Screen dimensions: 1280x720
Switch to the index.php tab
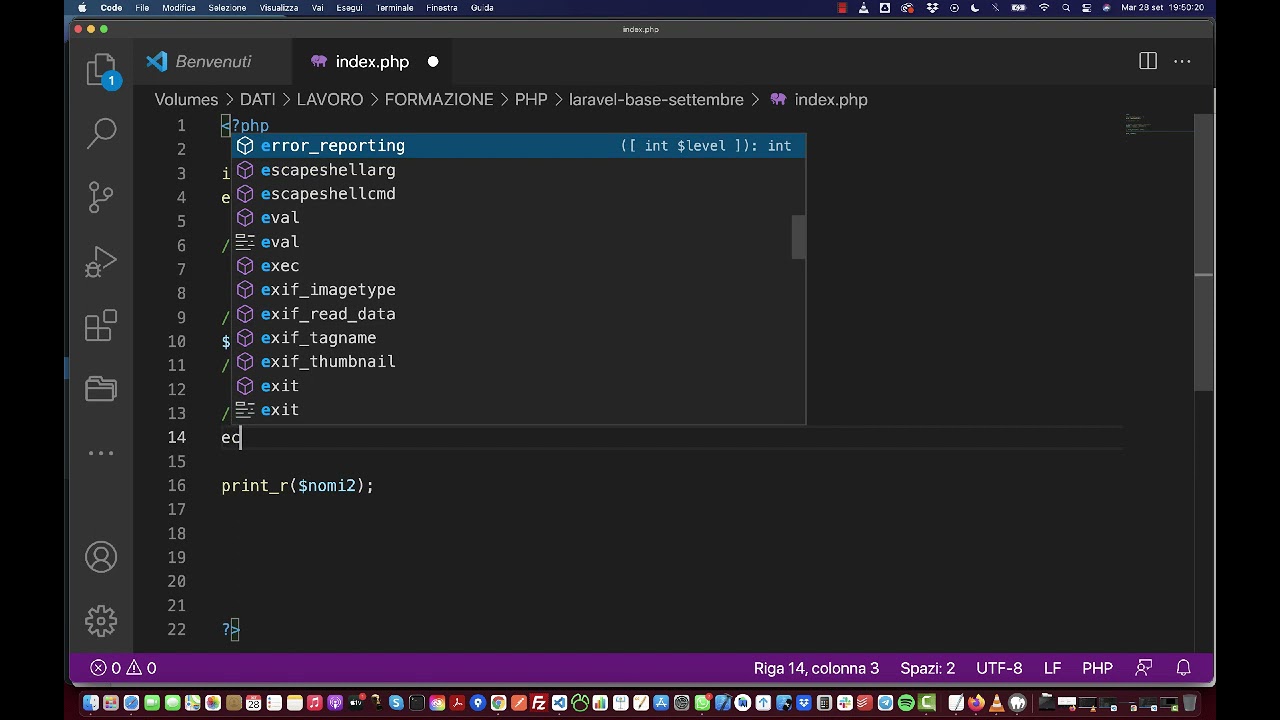(x=372, y=62)
